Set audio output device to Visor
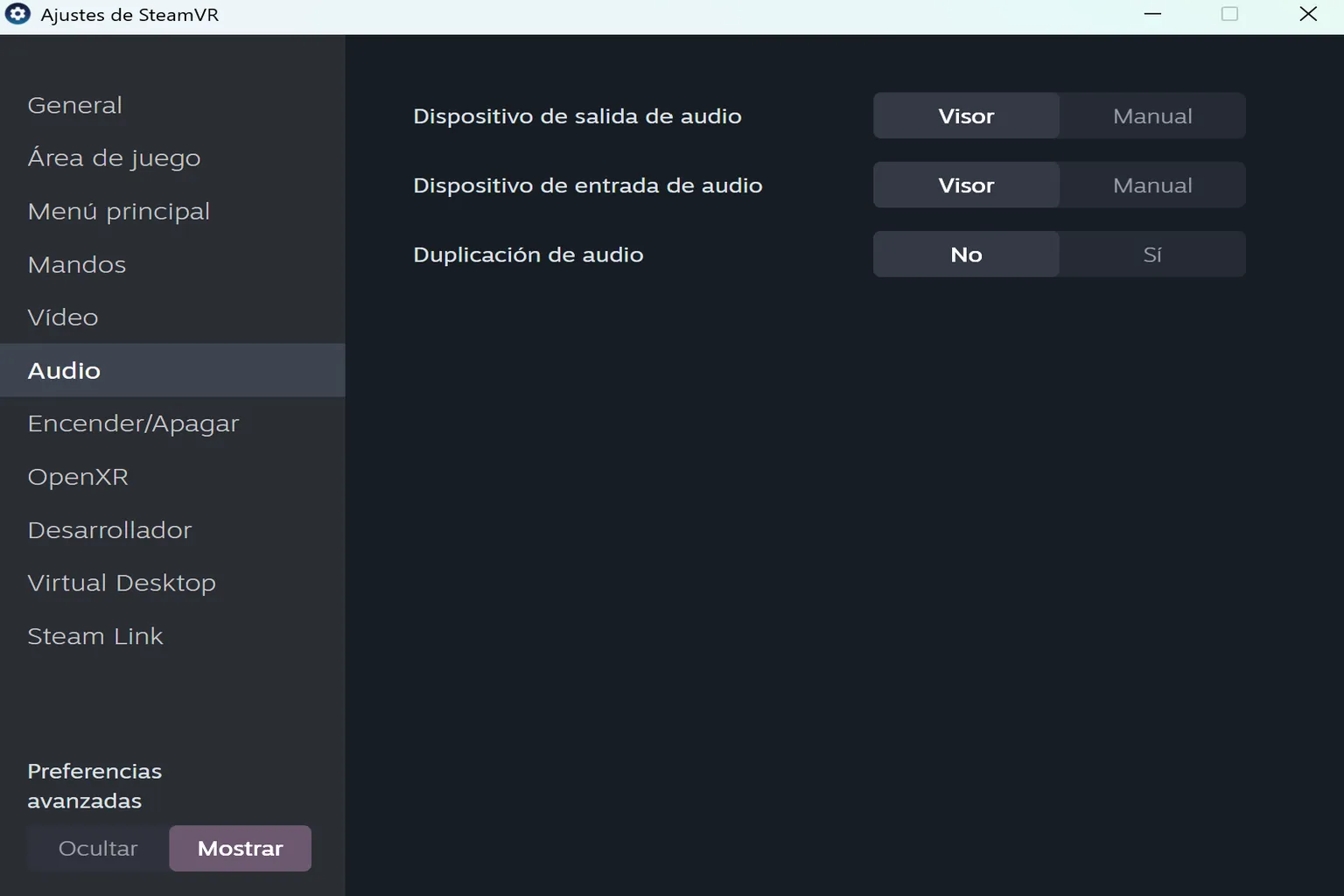 click(966, 115)
